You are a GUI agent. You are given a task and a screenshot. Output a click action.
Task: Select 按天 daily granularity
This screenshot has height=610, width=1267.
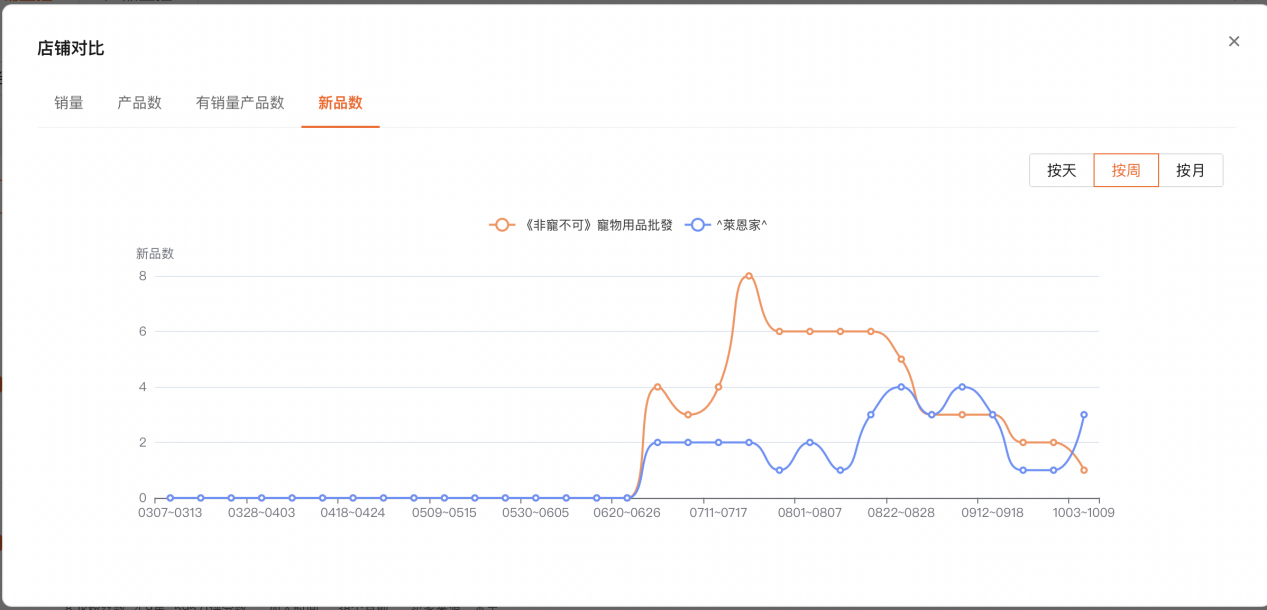1061,170
